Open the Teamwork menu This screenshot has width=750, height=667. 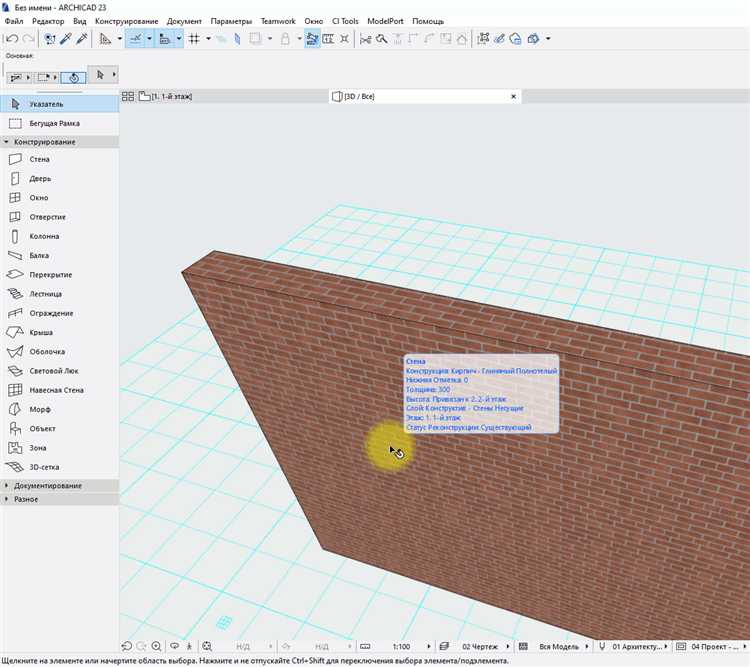tap(277, 21)
